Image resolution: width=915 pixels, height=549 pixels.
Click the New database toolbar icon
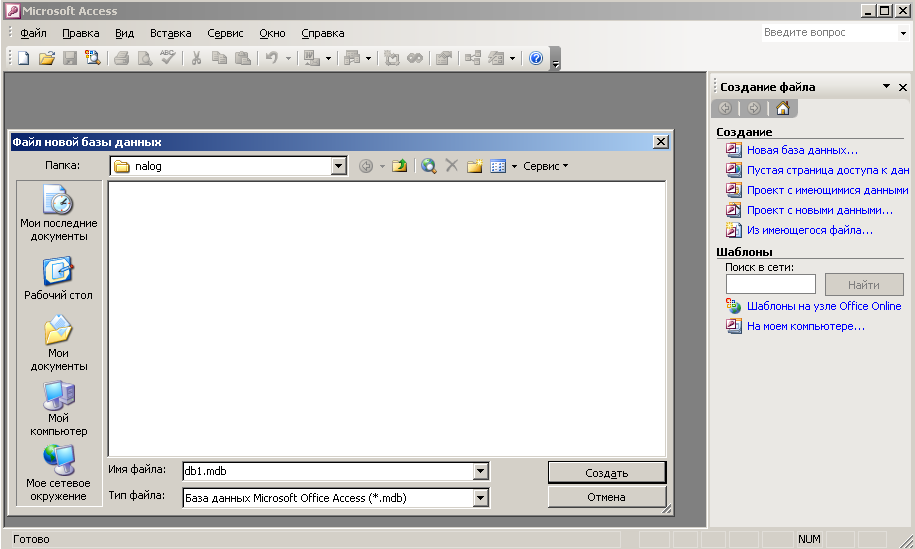click(x=23, y=58)
